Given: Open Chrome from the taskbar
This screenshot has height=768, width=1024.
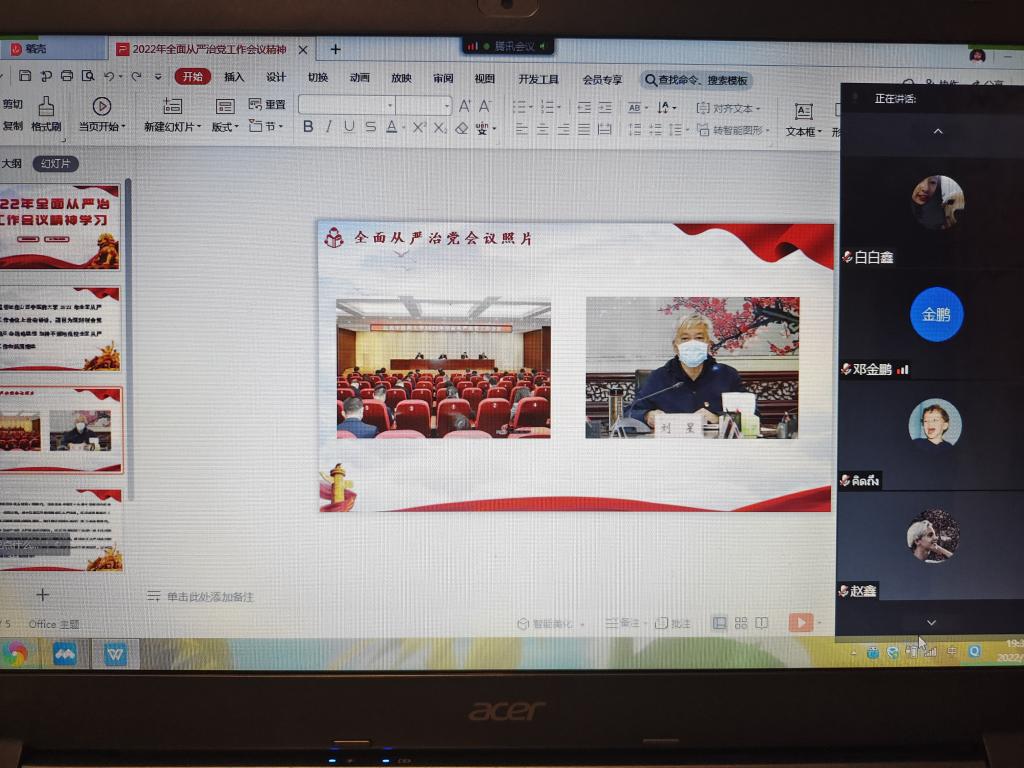Looking at the screenshot, I should pyautogui.click(x=13, y=653).
